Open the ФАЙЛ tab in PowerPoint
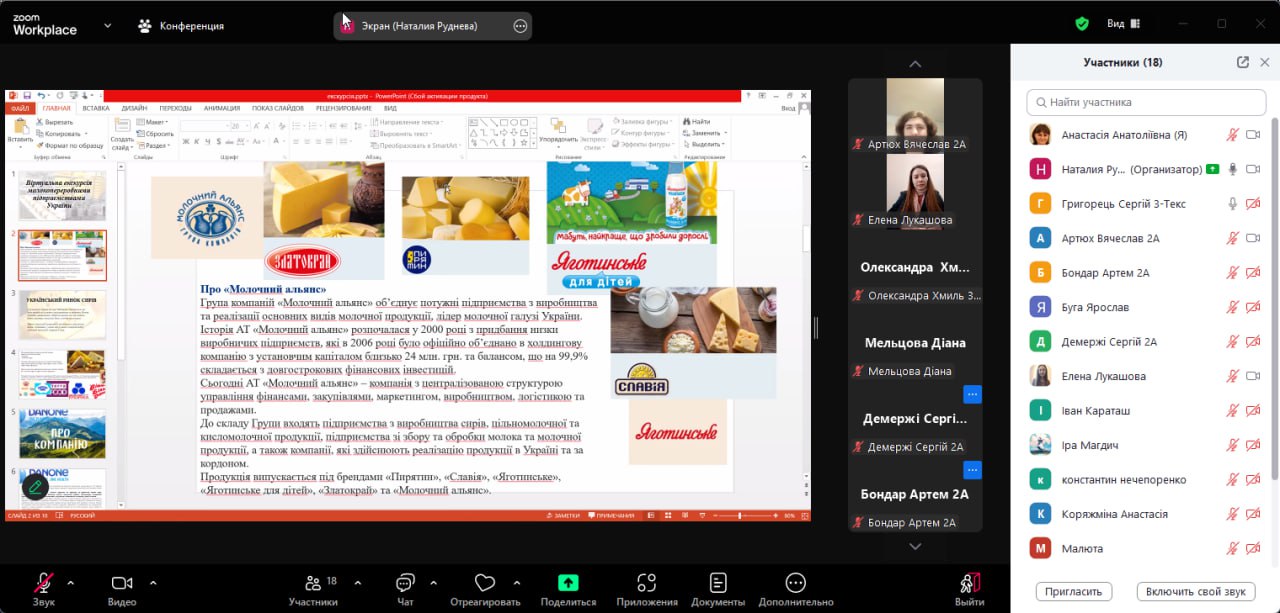The height and width of the screenshot is (613, 1280). coord(20,108)
